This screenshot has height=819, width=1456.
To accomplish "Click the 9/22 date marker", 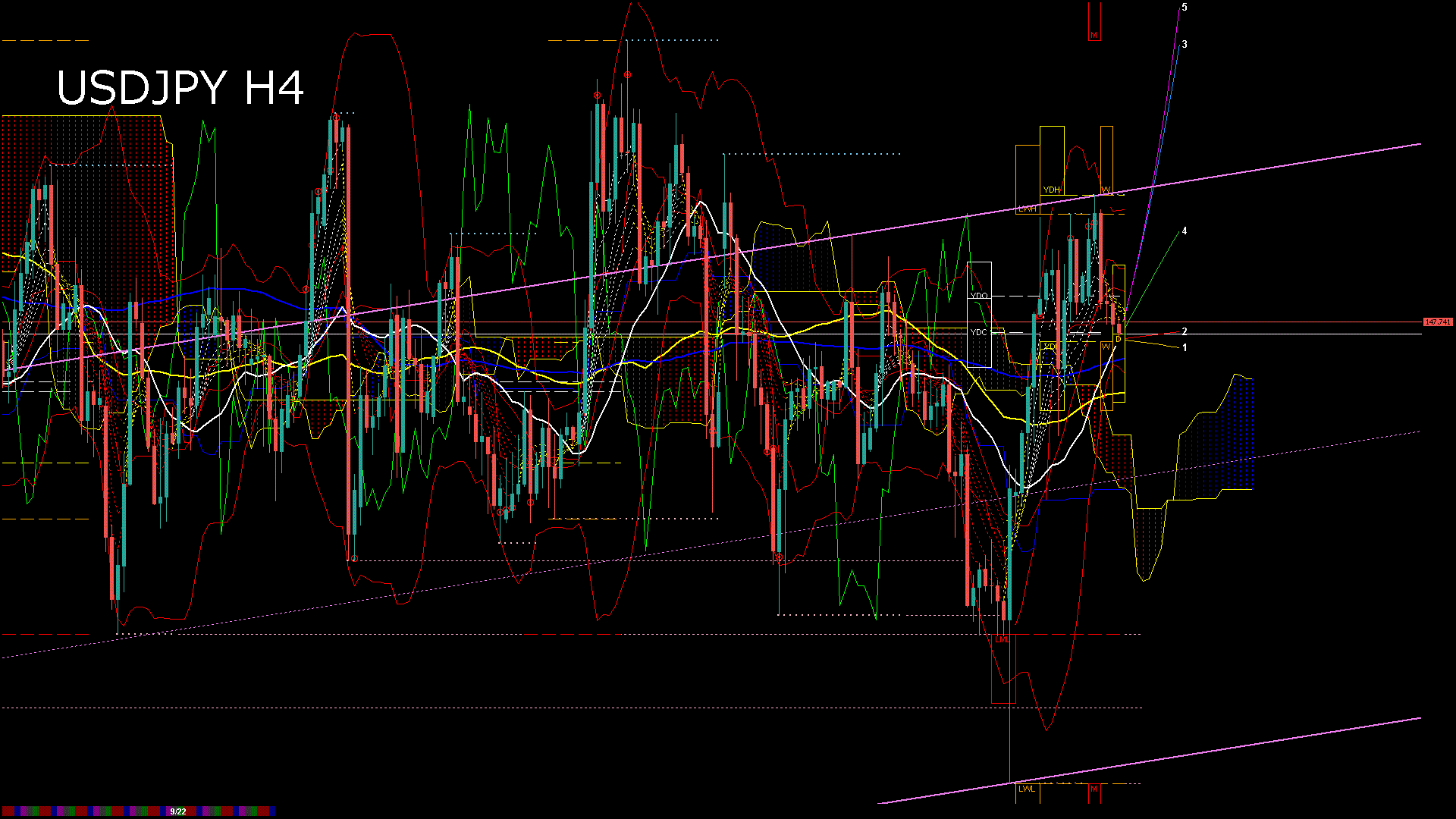I will 178,811.
